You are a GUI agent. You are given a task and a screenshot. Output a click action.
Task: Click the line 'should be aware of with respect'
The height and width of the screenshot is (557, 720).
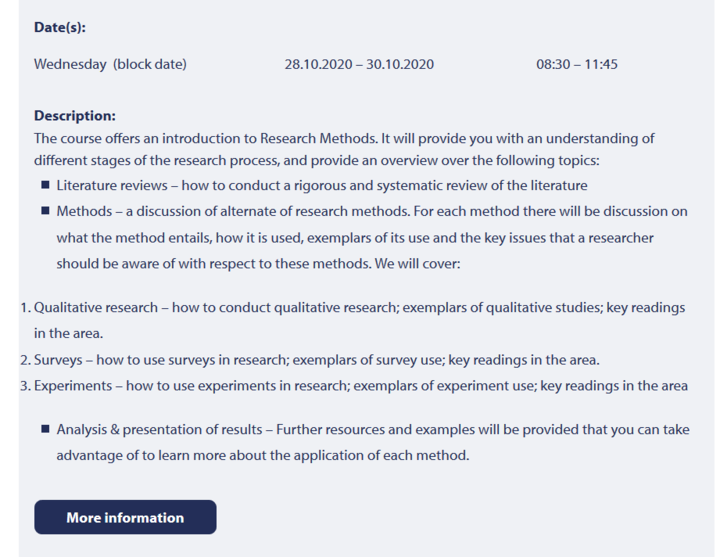258,264
